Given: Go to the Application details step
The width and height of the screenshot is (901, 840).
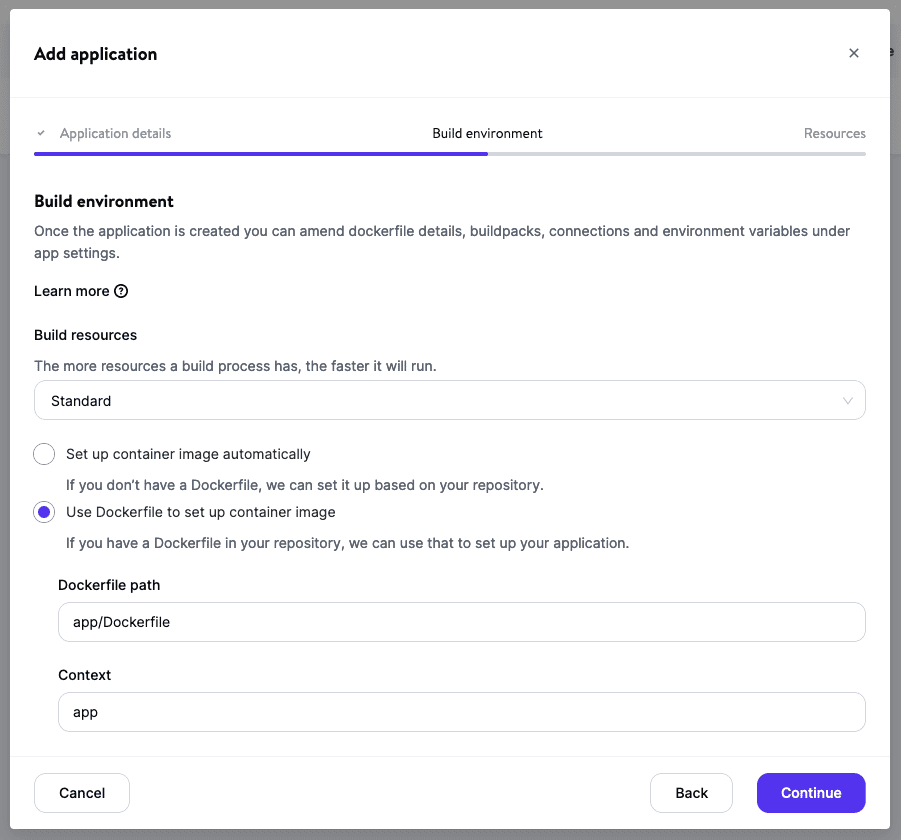Looking at the screenshot, I should tap(115, 133).
